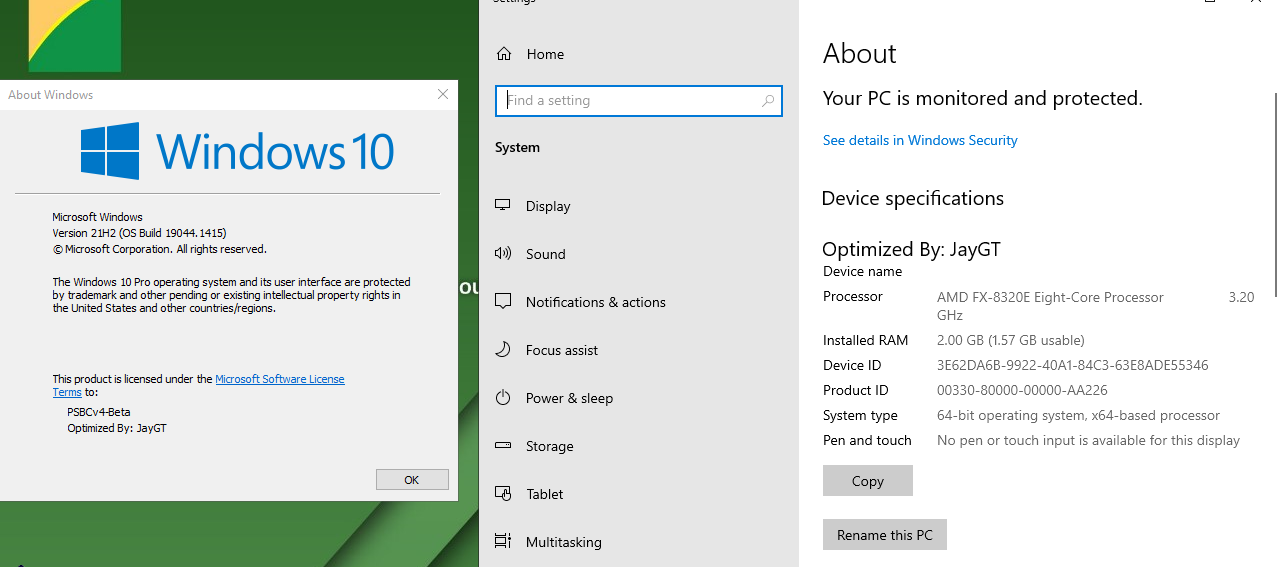
Task: Click the Device specifications heading
Action: [913, 198]
